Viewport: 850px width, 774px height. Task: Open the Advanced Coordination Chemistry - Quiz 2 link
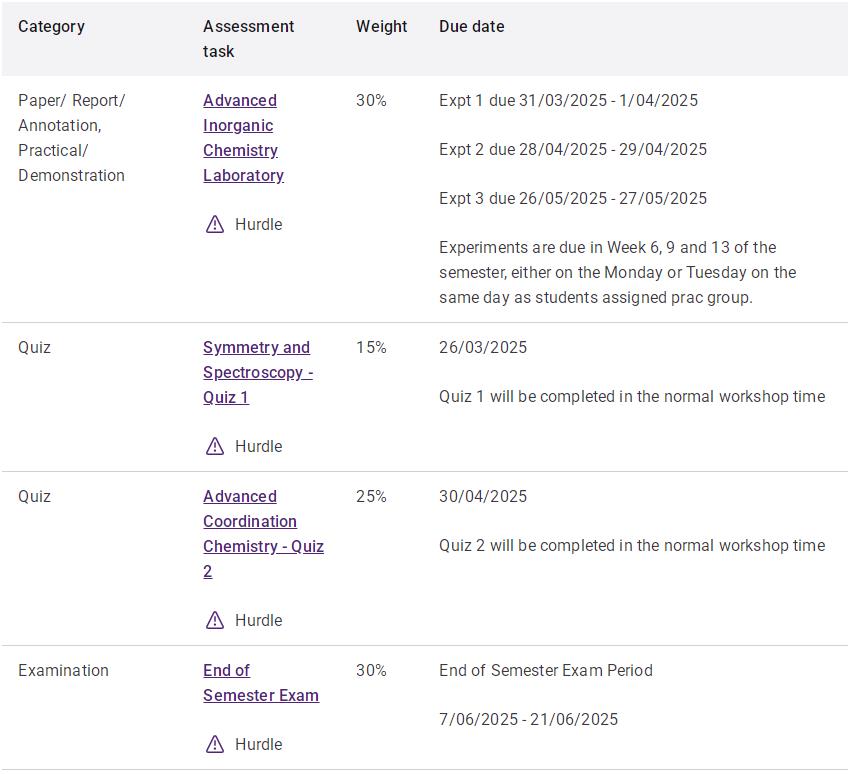(x=262, y=534)
